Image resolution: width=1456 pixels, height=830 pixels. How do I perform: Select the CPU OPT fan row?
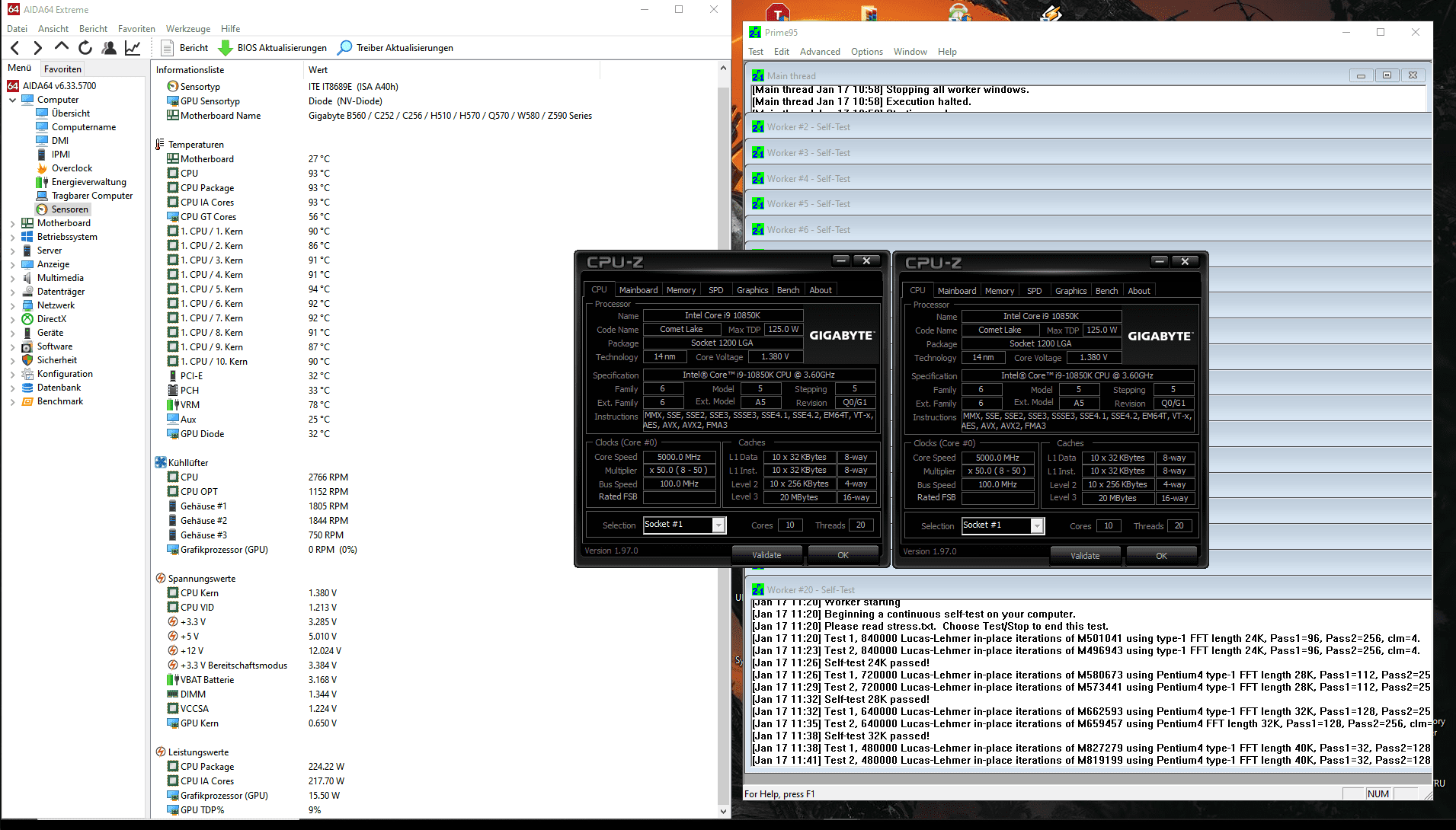(434, 492)
